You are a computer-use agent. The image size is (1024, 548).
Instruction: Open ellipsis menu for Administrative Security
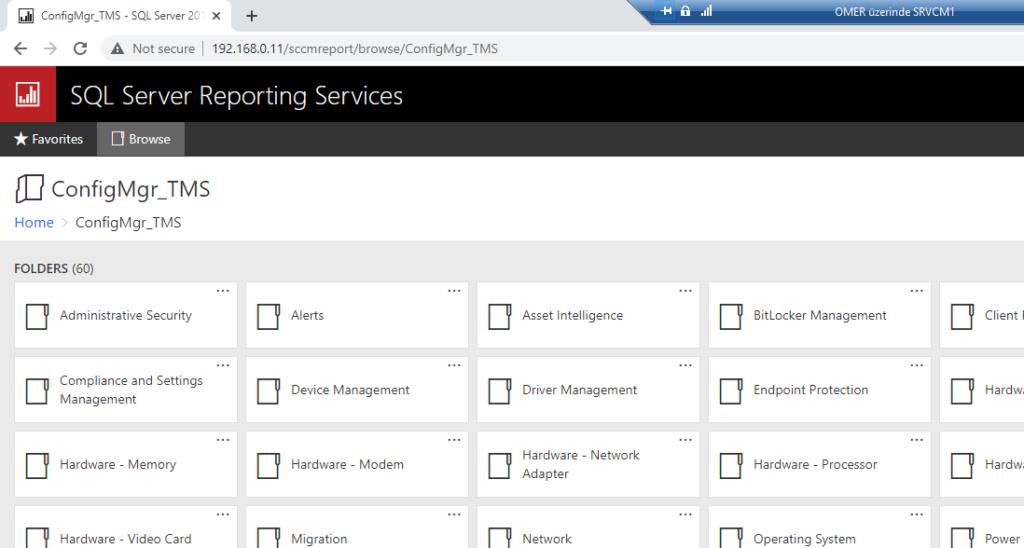tap(223, 291)
